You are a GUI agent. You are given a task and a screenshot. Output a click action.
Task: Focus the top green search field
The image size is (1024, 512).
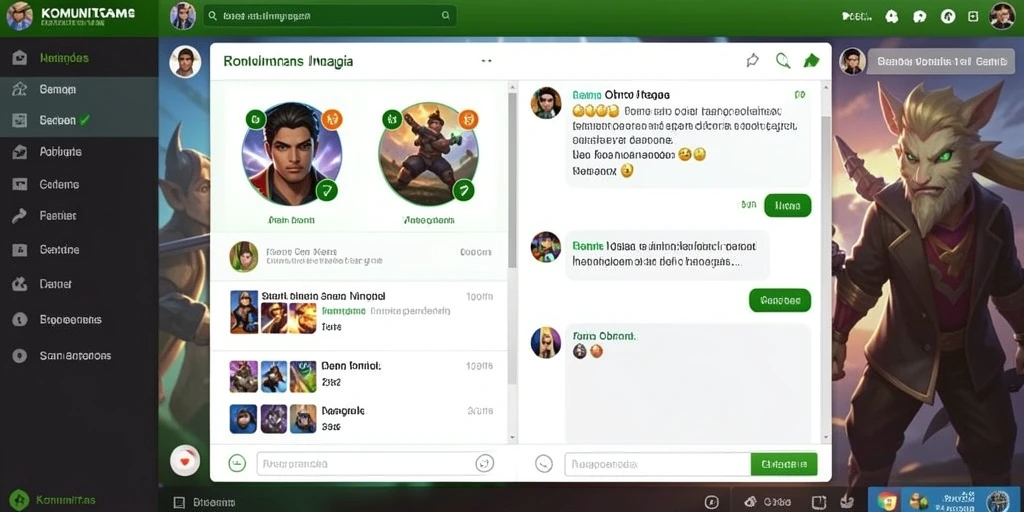point(330,16)
